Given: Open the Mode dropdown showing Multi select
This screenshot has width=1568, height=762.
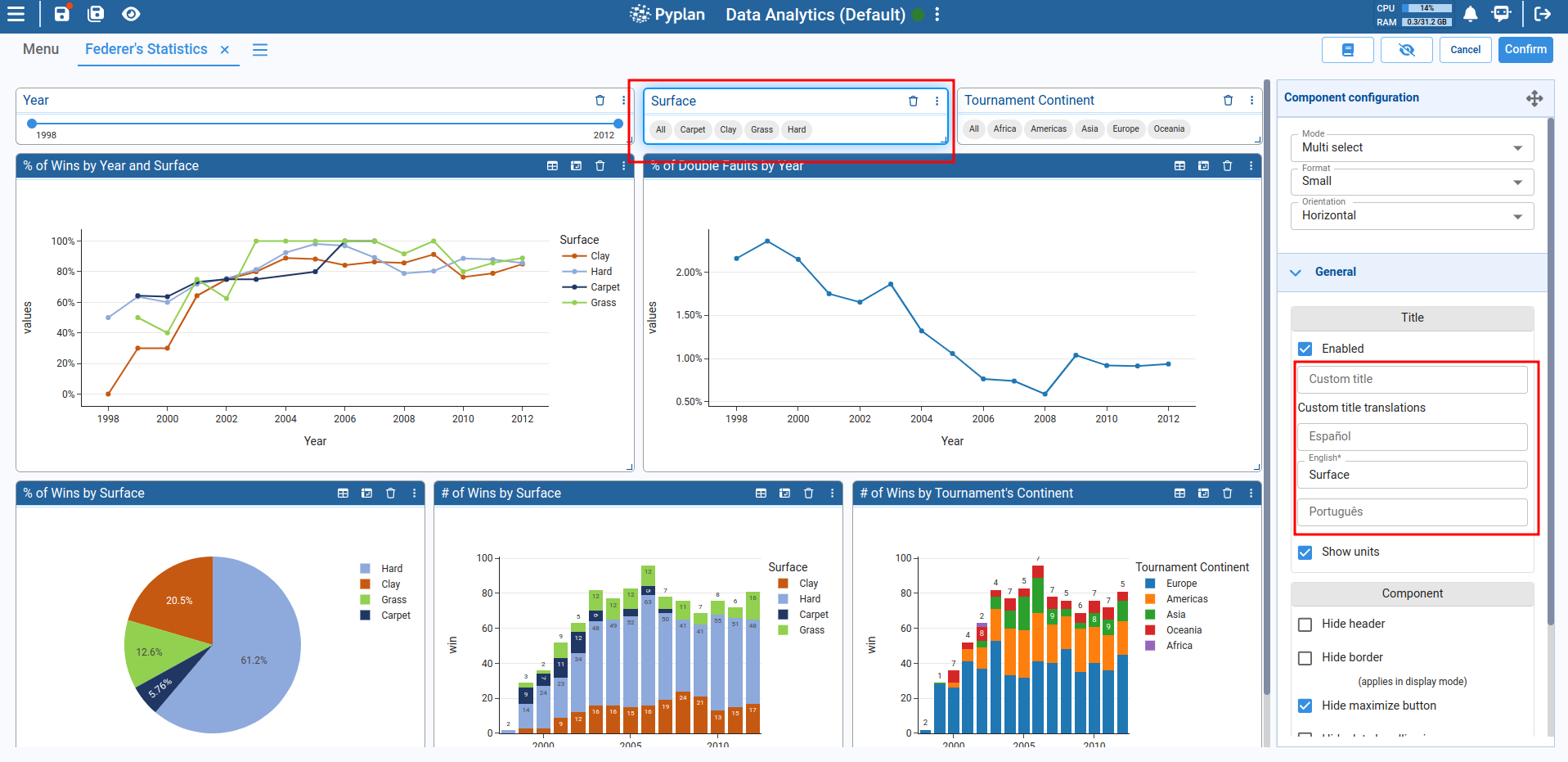Looking at the screenshot, I should coord(1411,148).
